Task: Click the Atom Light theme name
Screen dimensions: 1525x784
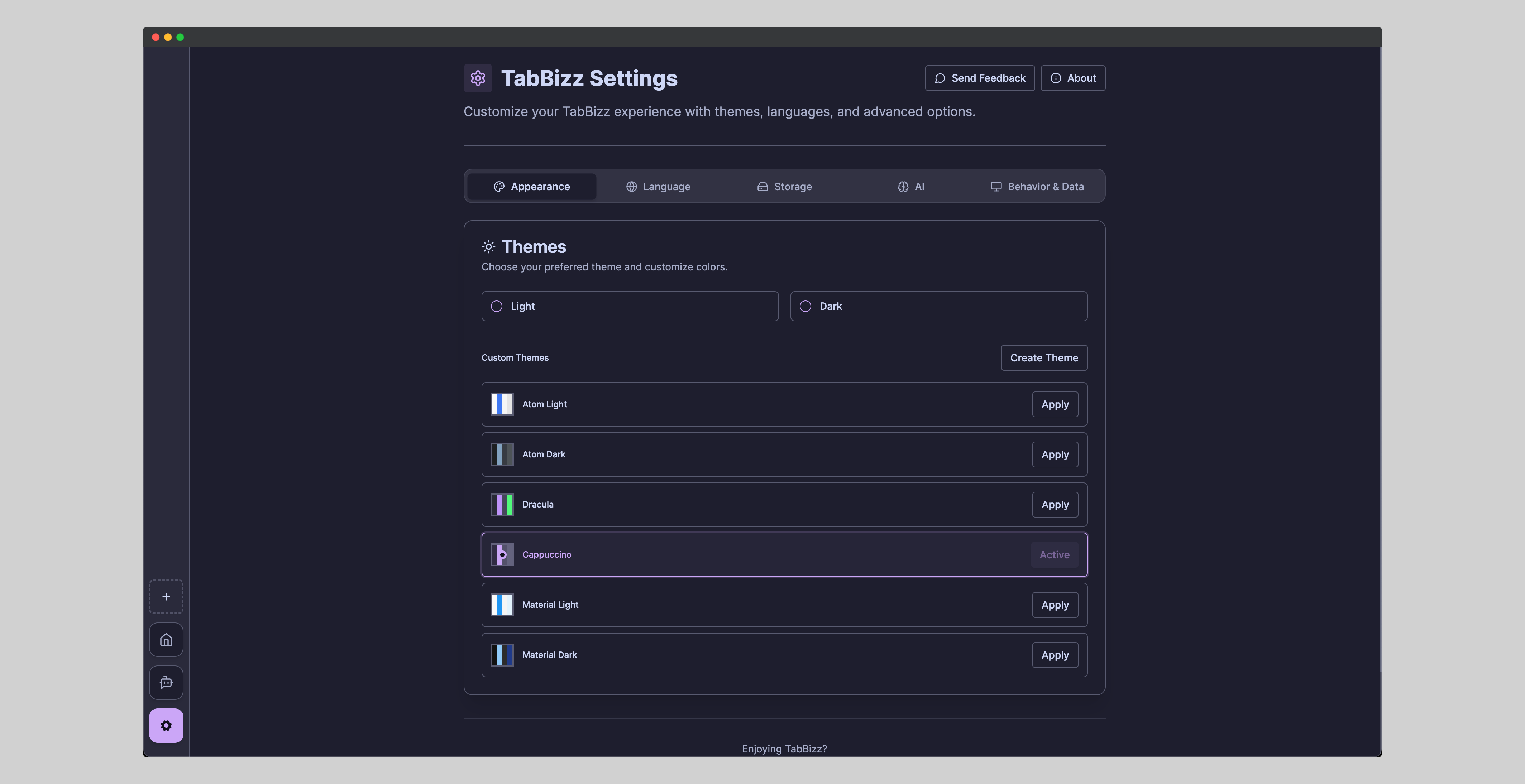Action: click(x=544, y=404)
